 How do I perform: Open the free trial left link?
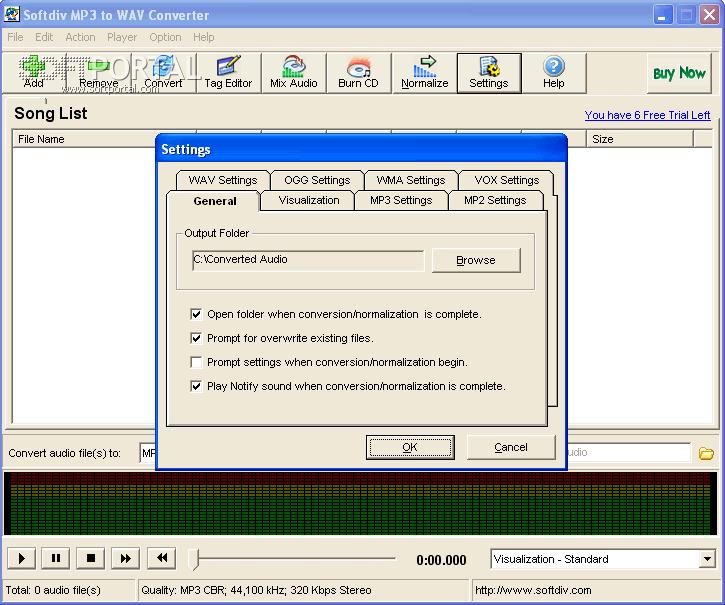pos(647,115)
